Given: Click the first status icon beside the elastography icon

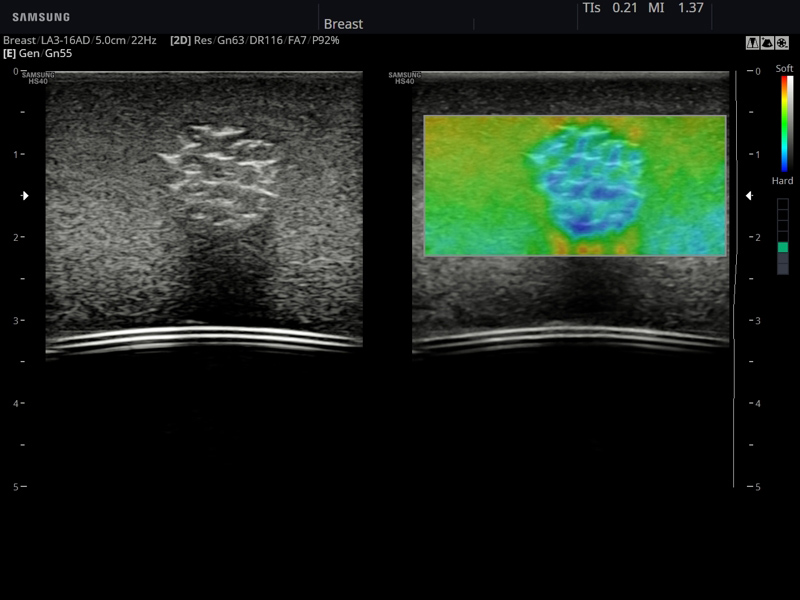Looking at the screenshot, I should [x=753, y=43].
